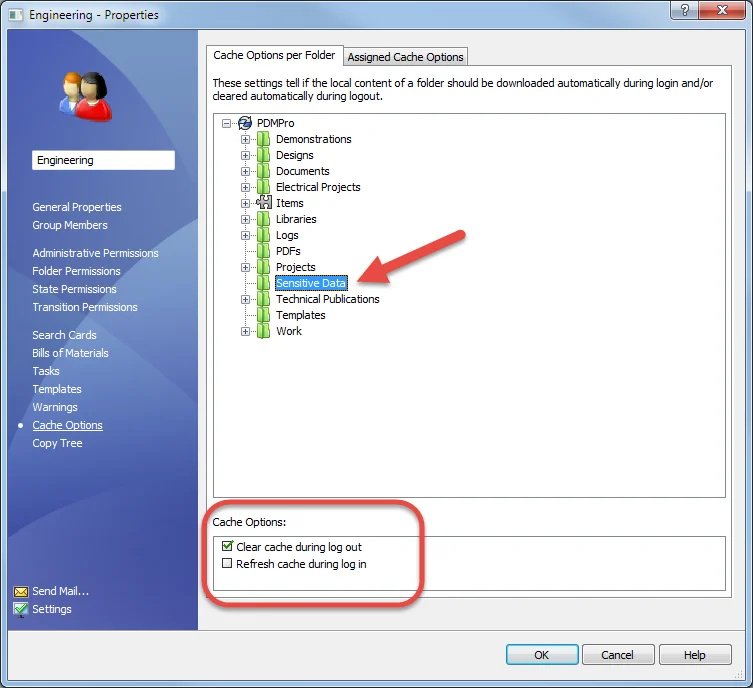Open Copy Tree page
Screen dimensions: 753x688
(58, 443)
